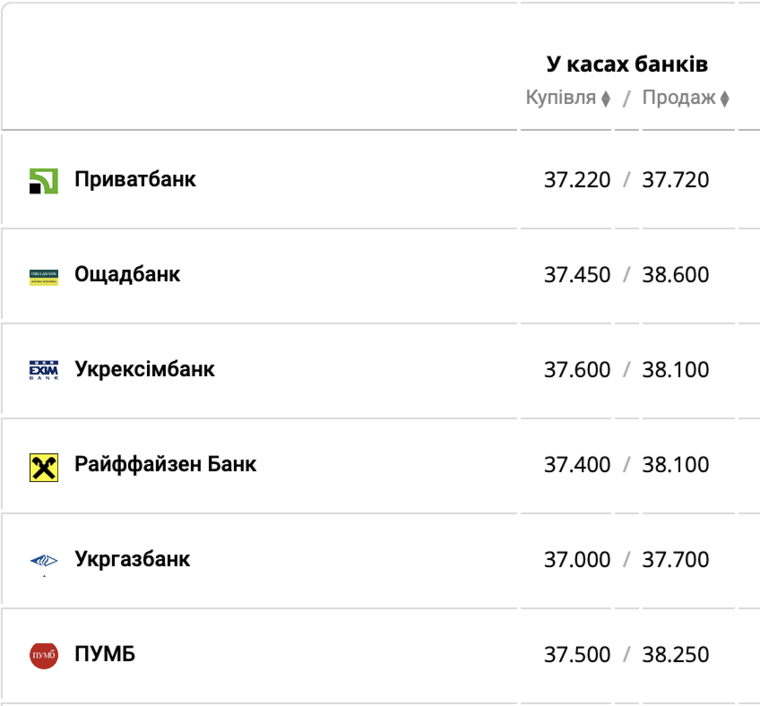Click the Raiffeisen Bank yellow logo
The height and width of the screenshot is (706, 760).
(x=44, y=466)
